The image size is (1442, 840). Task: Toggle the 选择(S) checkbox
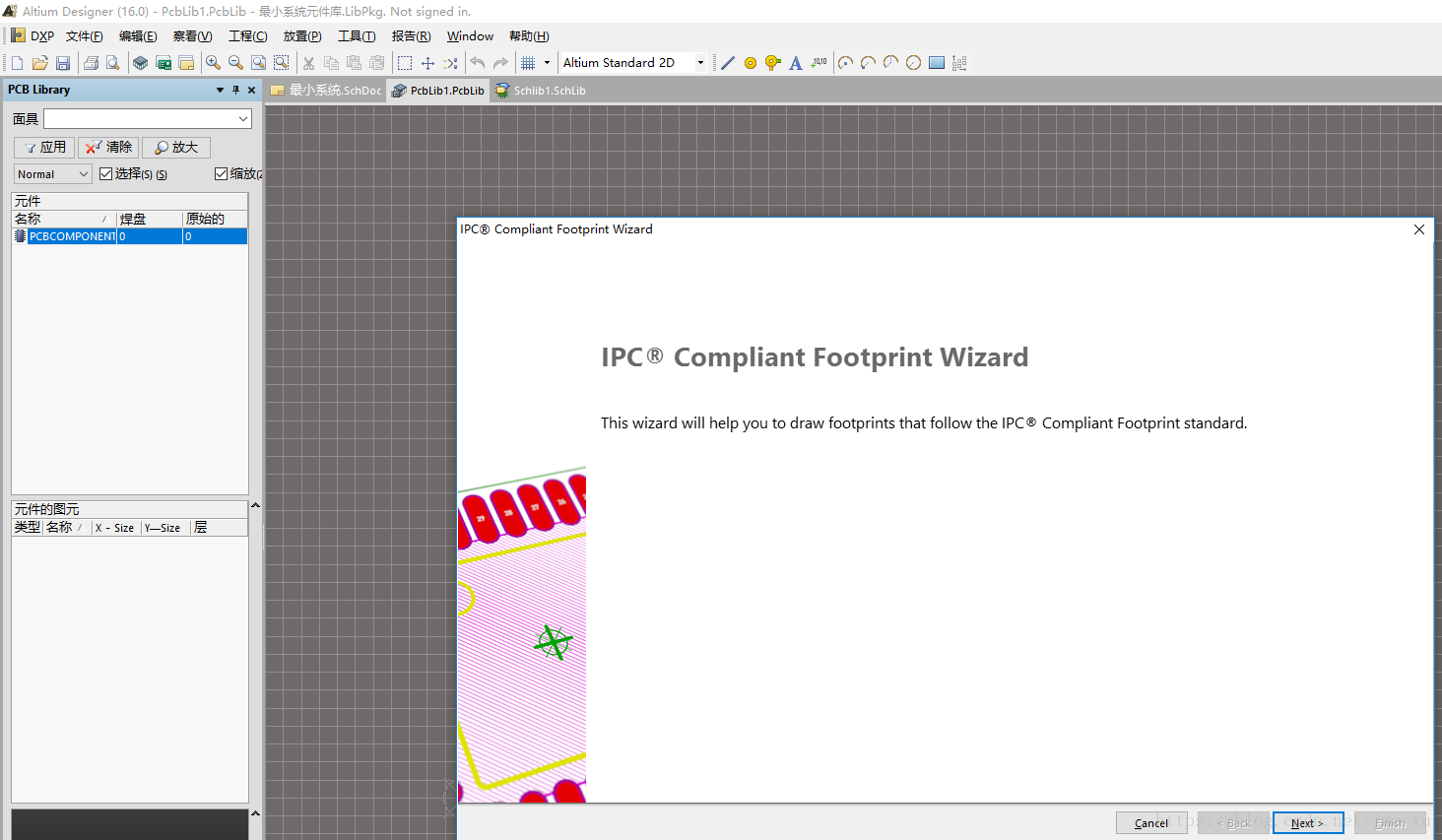(106, 174)
